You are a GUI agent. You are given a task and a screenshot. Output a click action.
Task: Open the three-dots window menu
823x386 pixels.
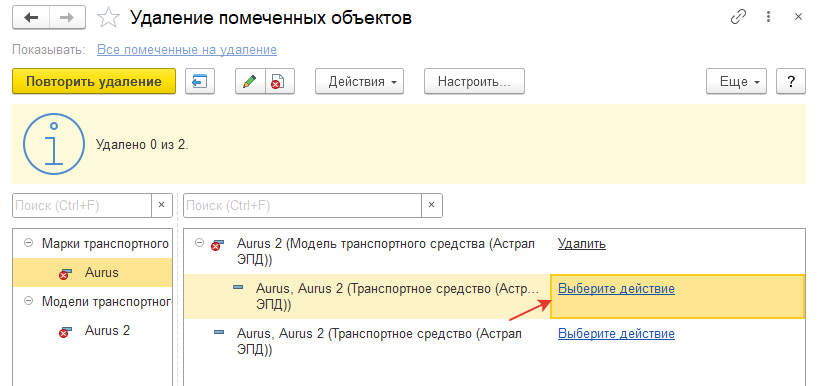point(768,17)
